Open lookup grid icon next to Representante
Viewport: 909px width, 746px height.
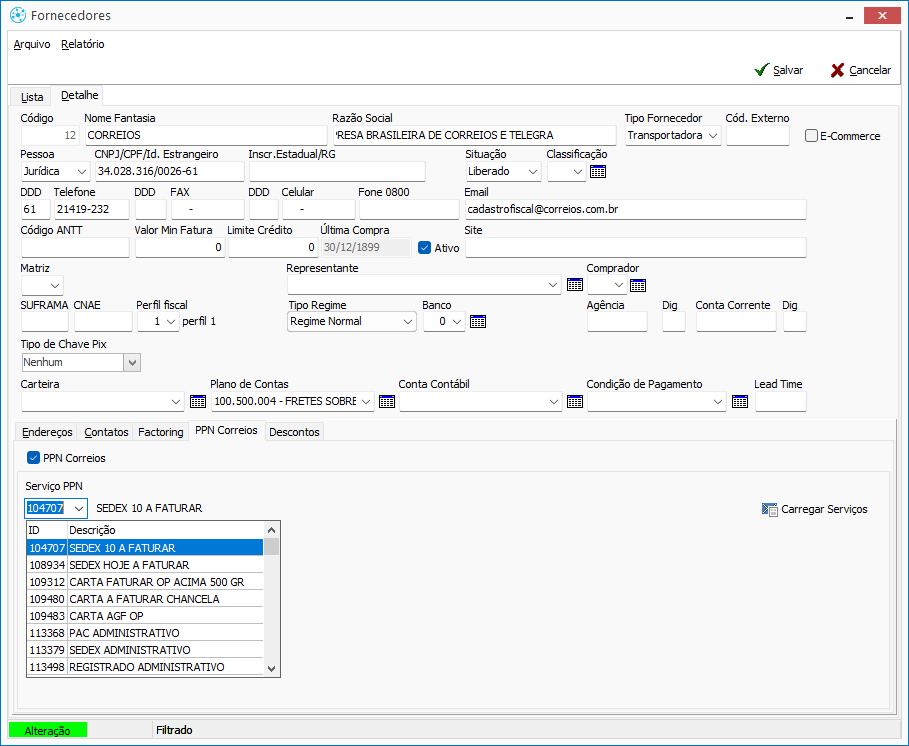[575, 285]
